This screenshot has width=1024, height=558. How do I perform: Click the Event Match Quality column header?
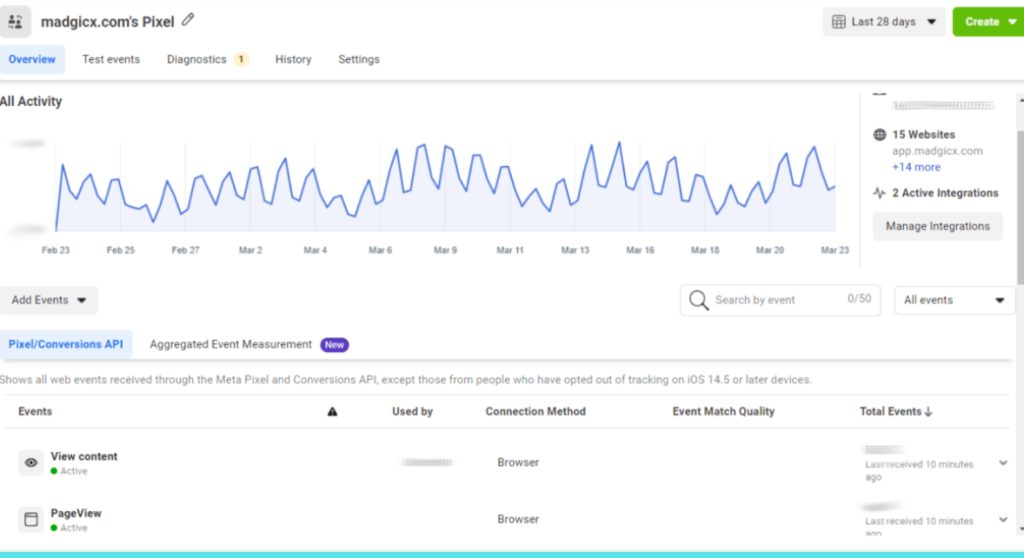tap(724, 412)
